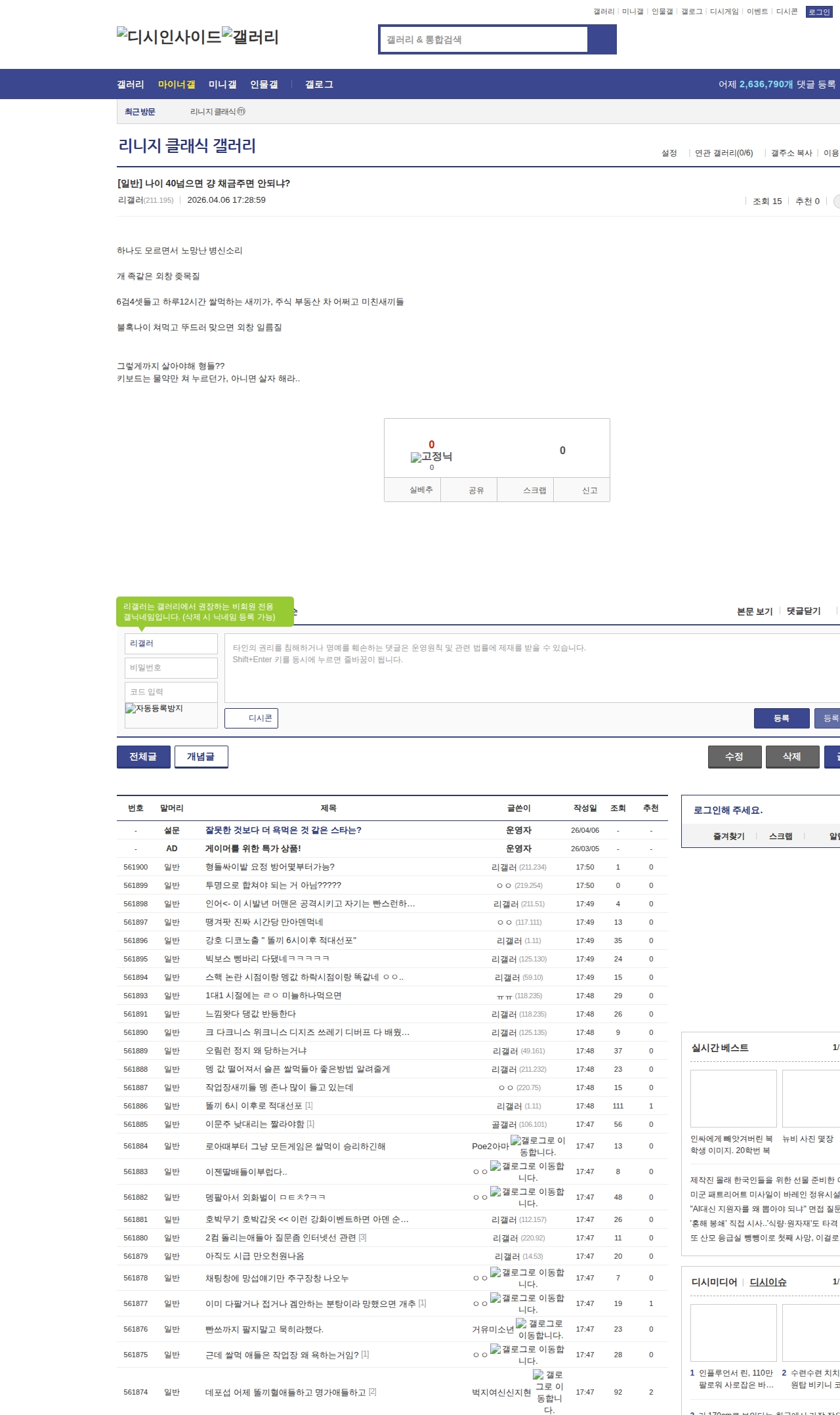Open survey '잘못한 것보다 더 욕먹은 것 같은 스타는?'
Viewport: 840px width, 1415px height.
coord(283,830)
